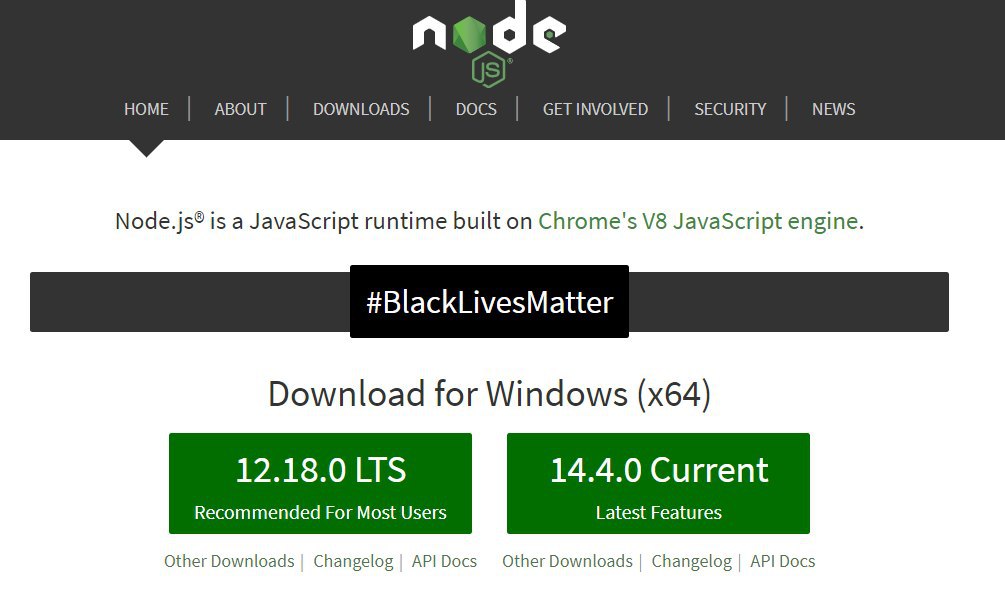Visit the GET INVOLVED page

(595, 109)
